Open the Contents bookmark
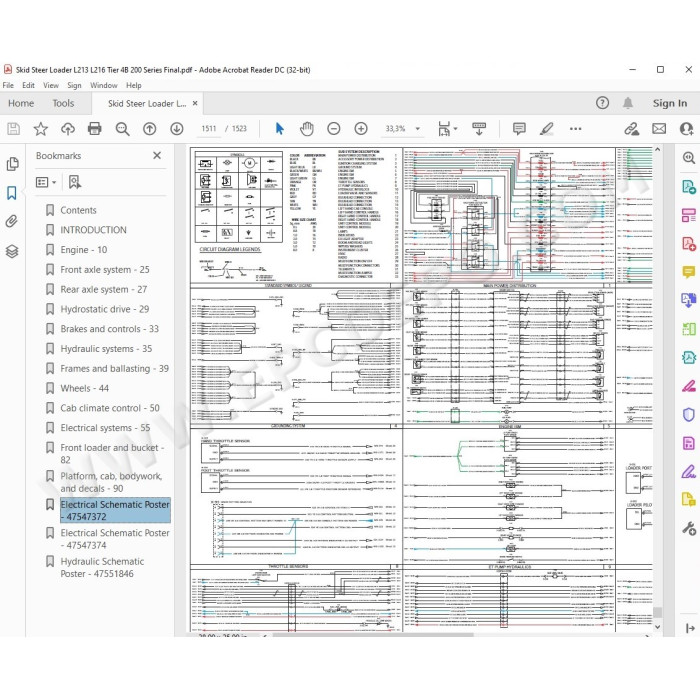 tap(79, 210)
